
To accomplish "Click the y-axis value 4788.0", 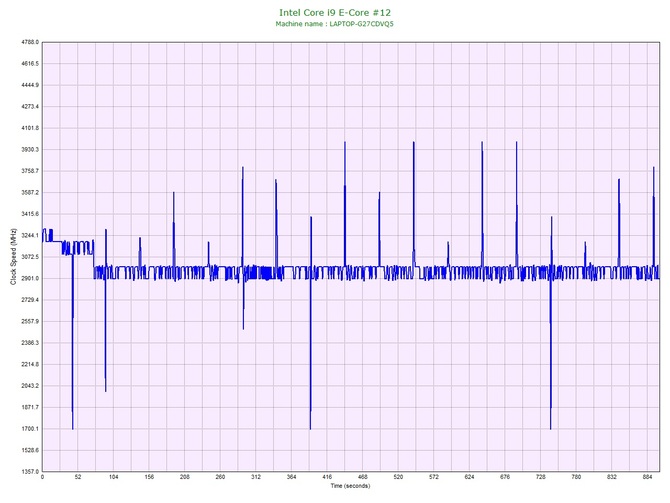I will (30, 42).
